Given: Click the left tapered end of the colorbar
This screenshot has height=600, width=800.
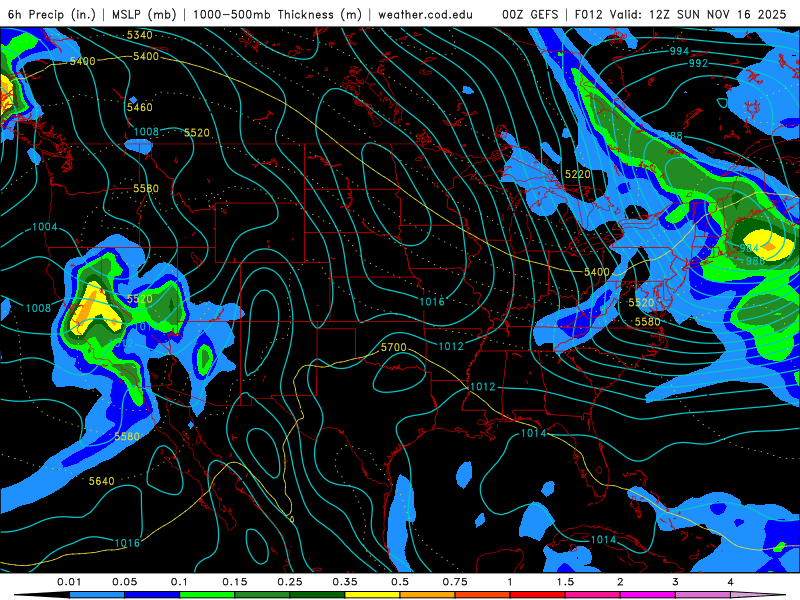Looking at the screenshot, I should coord(42,595).
